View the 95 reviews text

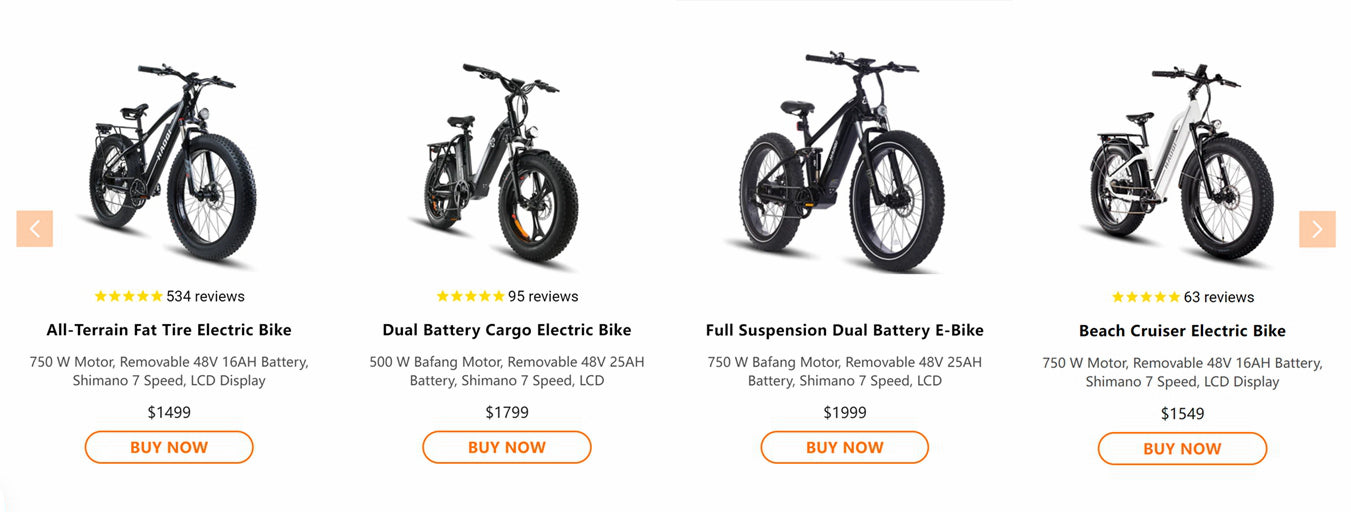pos(543,296)
